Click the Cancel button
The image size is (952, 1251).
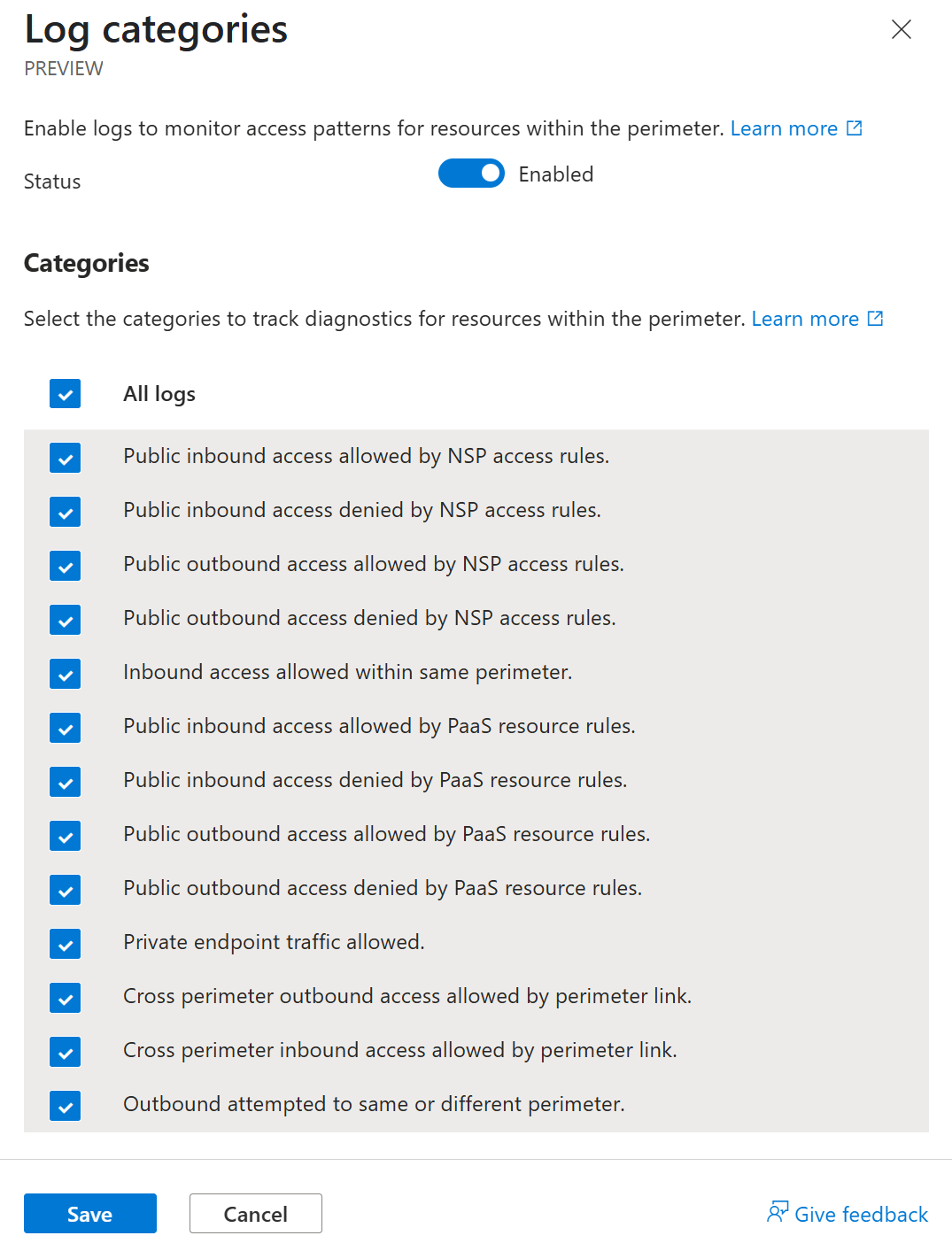tap(255, 1214)
